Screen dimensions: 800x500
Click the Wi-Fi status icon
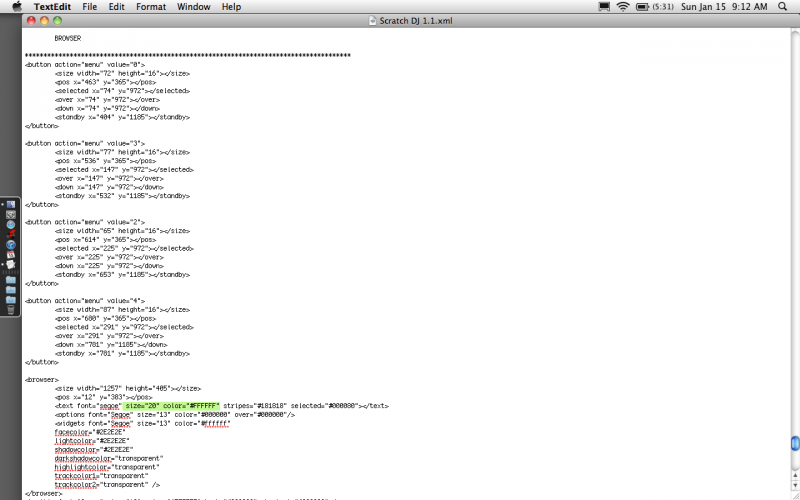tap(623, 7)
